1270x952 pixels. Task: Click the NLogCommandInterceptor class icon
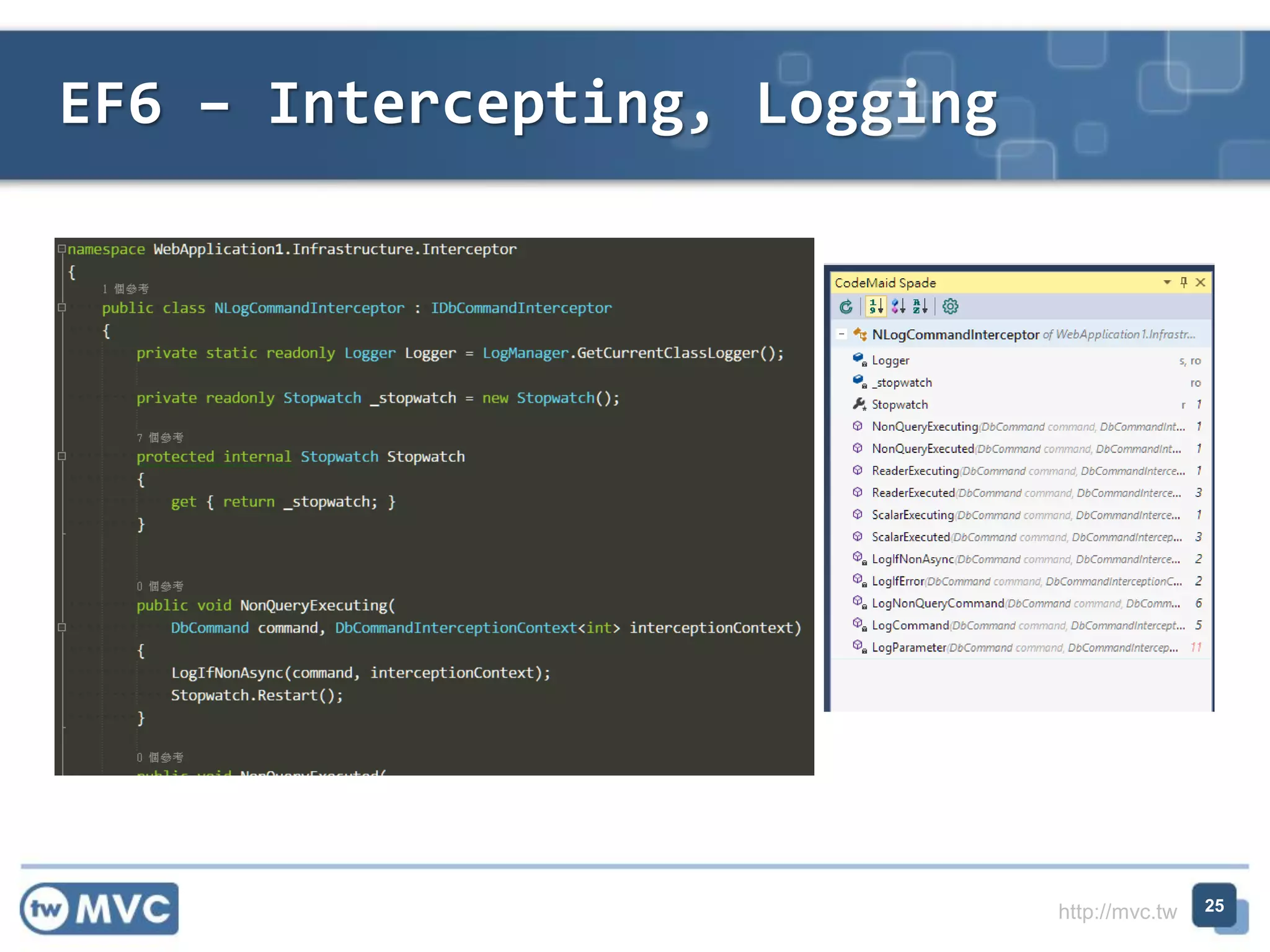pyautogui.click(x=860, y=334)
